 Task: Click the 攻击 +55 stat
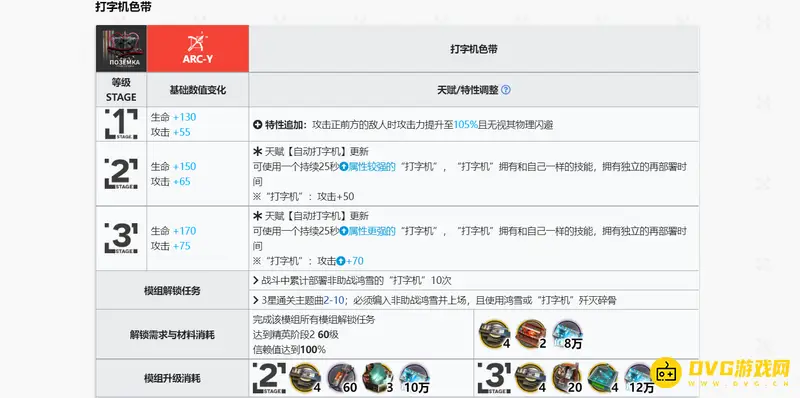click(170, 132)
